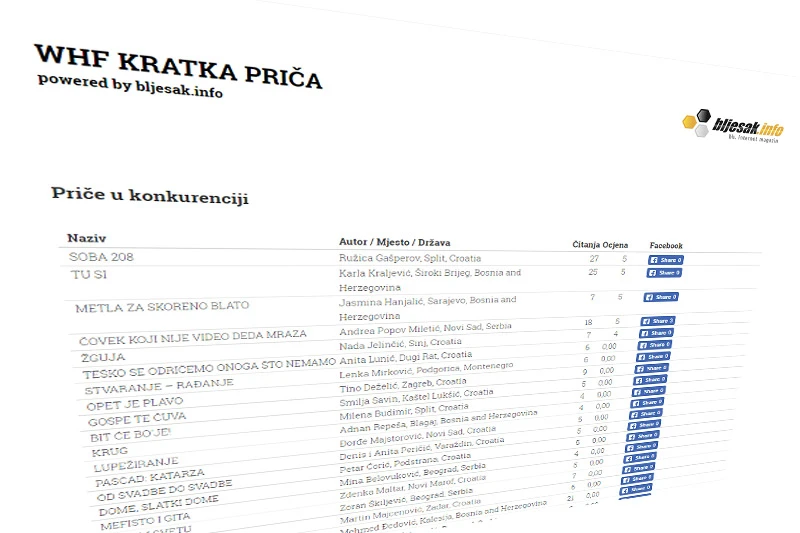
Task: Open the story BIT ĆE BOLJE!
Action: coord(130,435)
